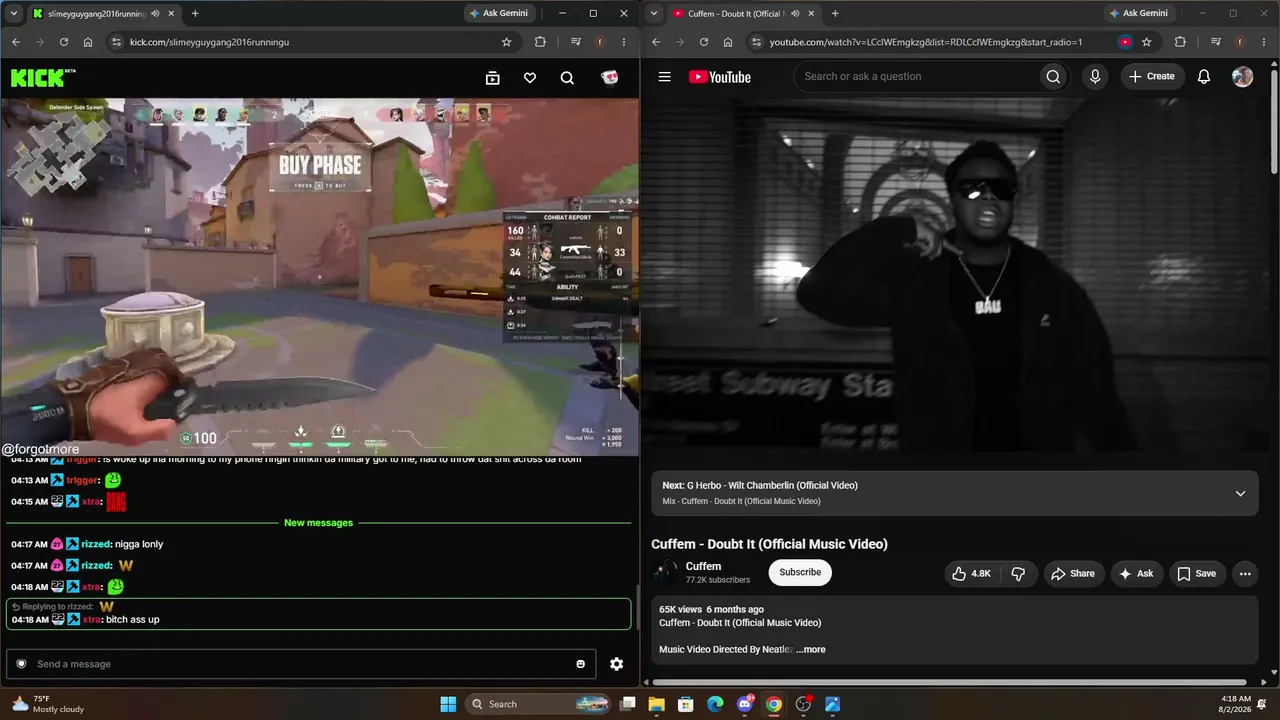
Task: Click Ask Gemini in the YouTube window
Action: click(x=1138, y=13)
